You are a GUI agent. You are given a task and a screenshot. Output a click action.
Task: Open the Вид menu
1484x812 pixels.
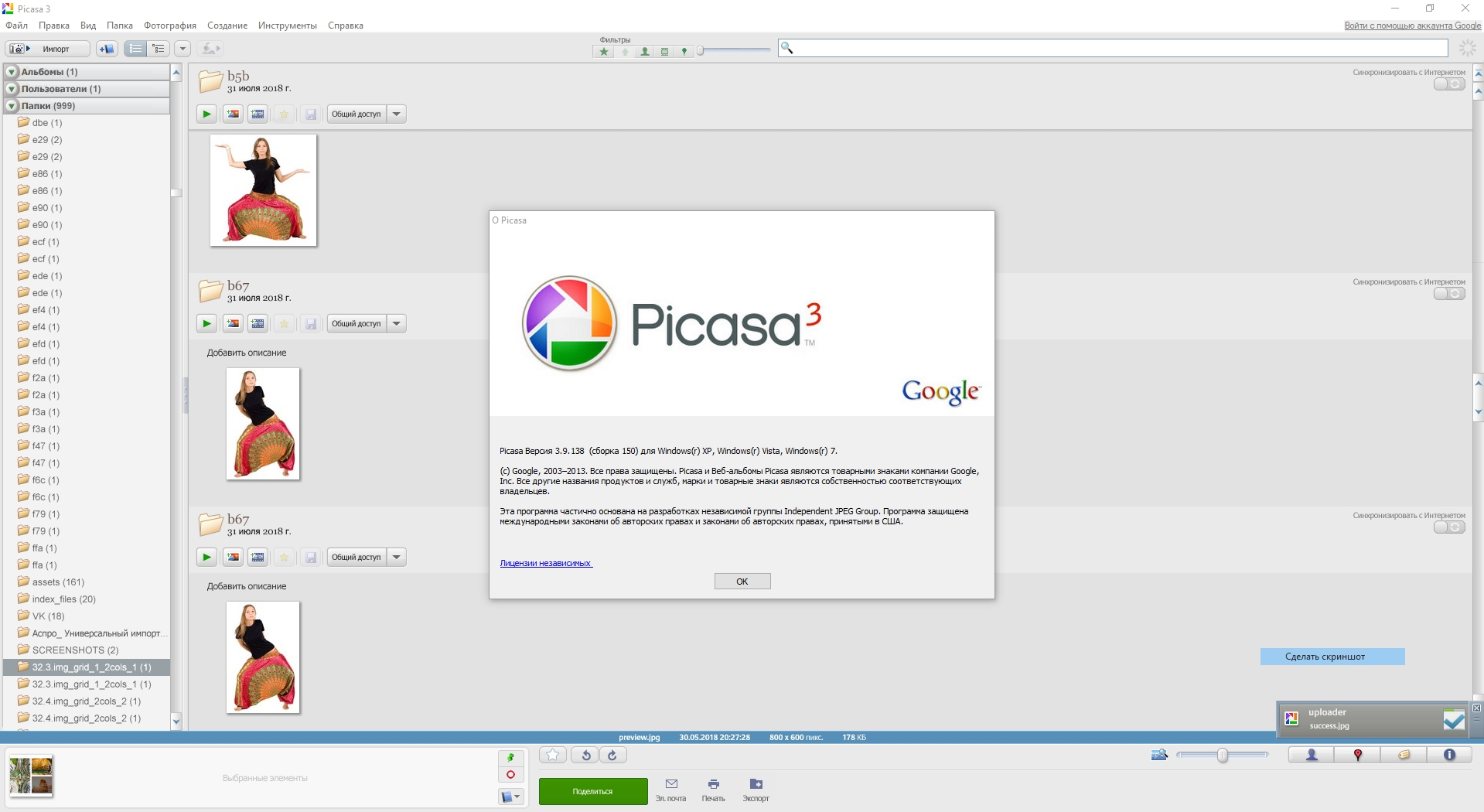(88, 26)
